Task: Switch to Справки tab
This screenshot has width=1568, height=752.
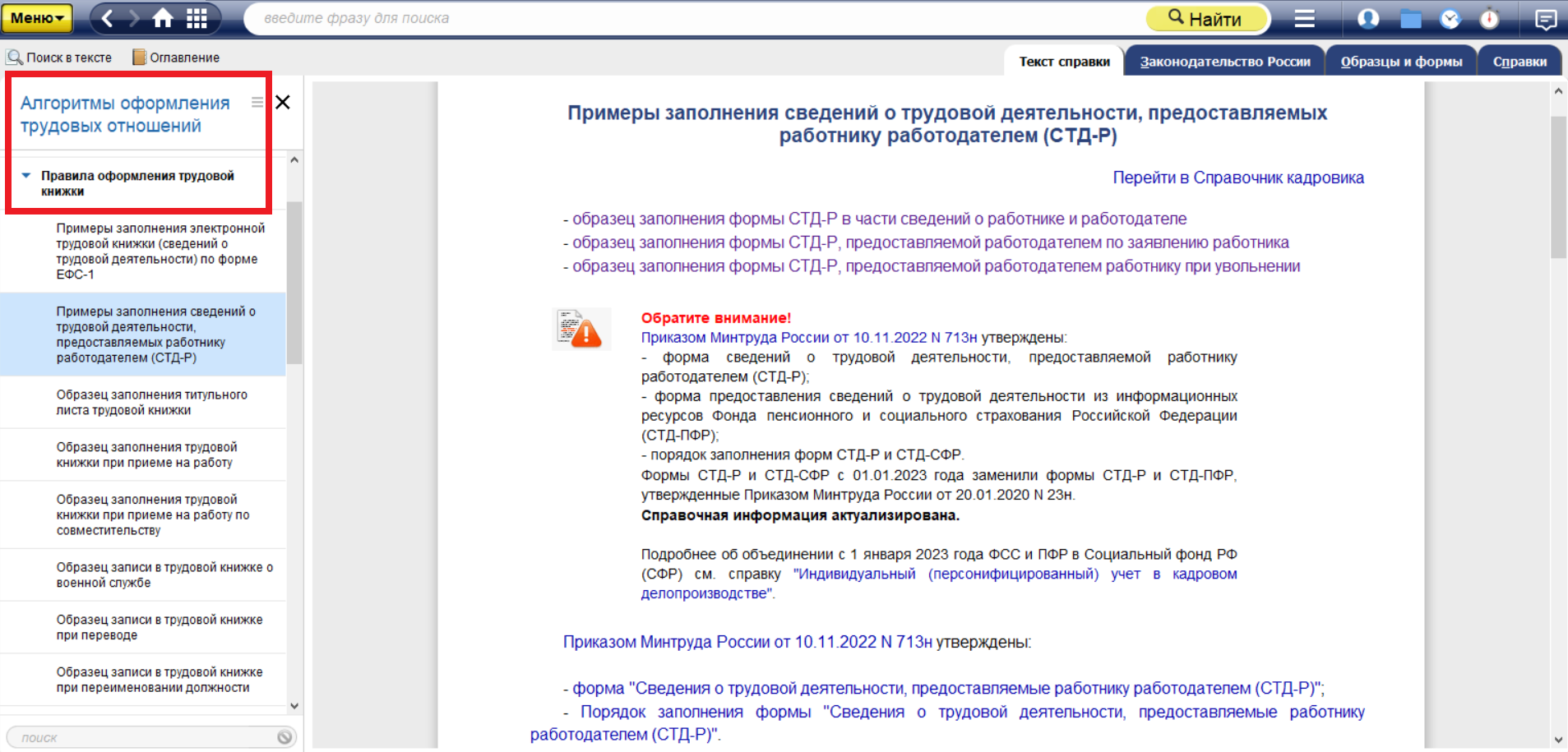Action: 1519,62
